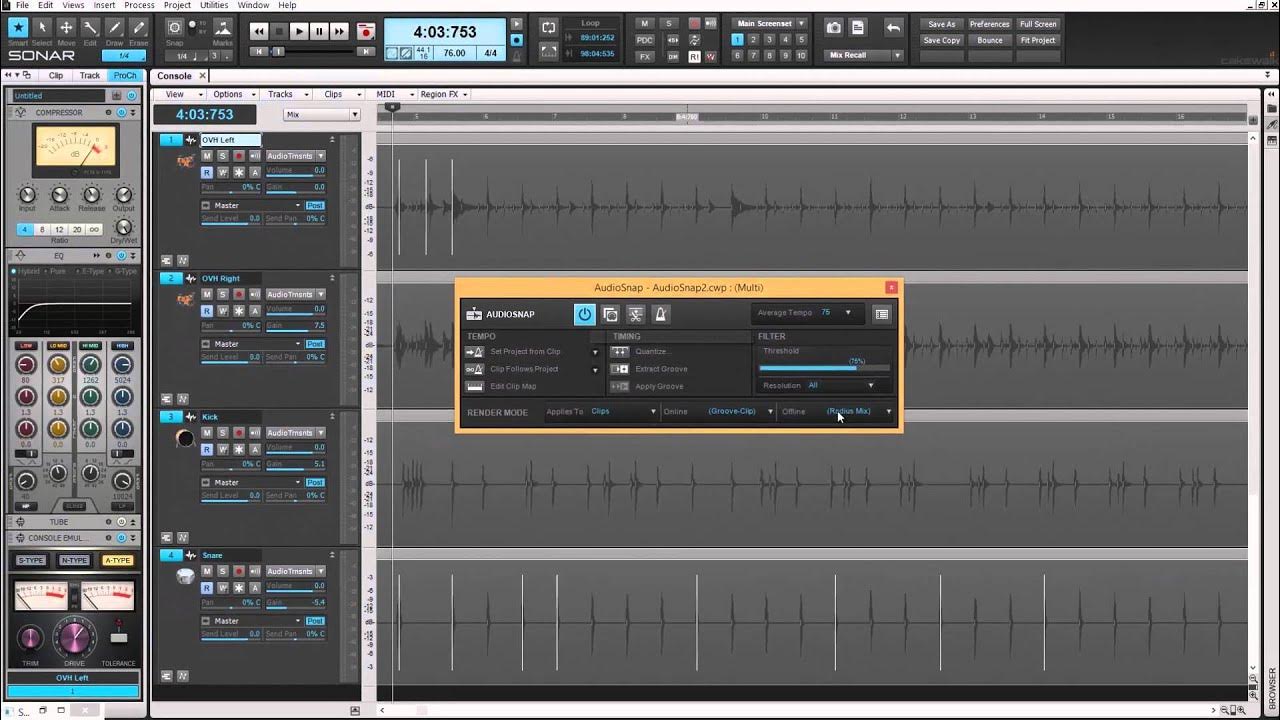Select the Smart tool
Viewport: 1280px width, 720px height.
pyautogui.click(x=18, y=27)
